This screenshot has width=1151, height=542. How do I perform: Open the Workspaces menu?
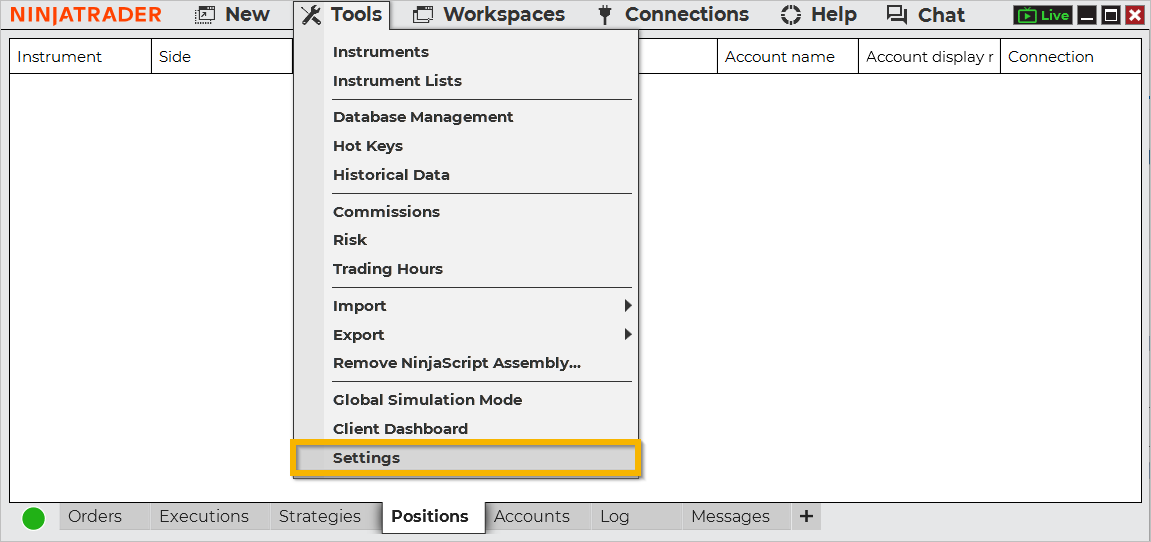(x=489, y=15)
